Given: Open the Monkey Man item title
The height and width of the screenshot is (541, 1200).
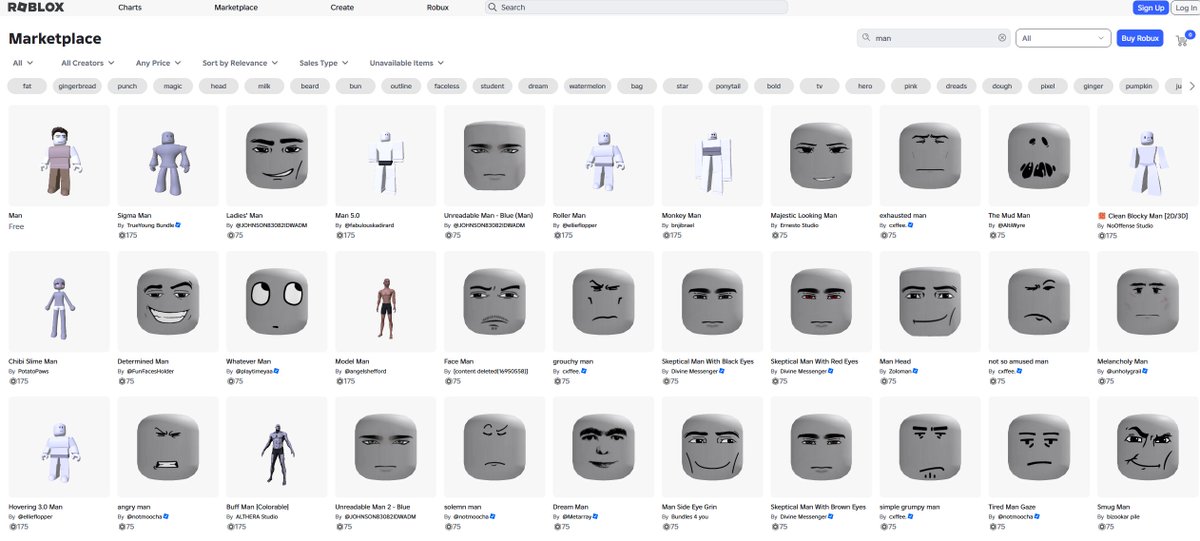Looking at the screenshot, I should tap(682, 215).
